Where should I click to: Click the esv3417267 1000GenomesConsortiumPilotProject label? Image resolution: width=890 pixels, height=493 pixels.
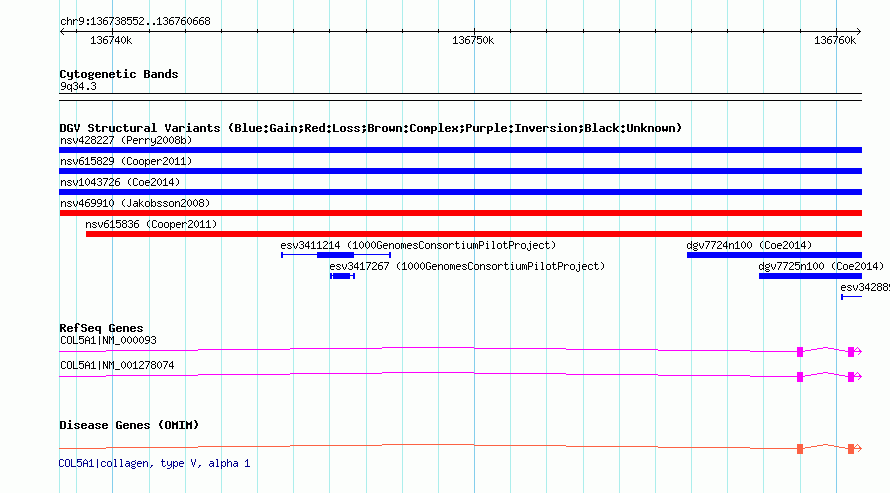coord(467,266)
